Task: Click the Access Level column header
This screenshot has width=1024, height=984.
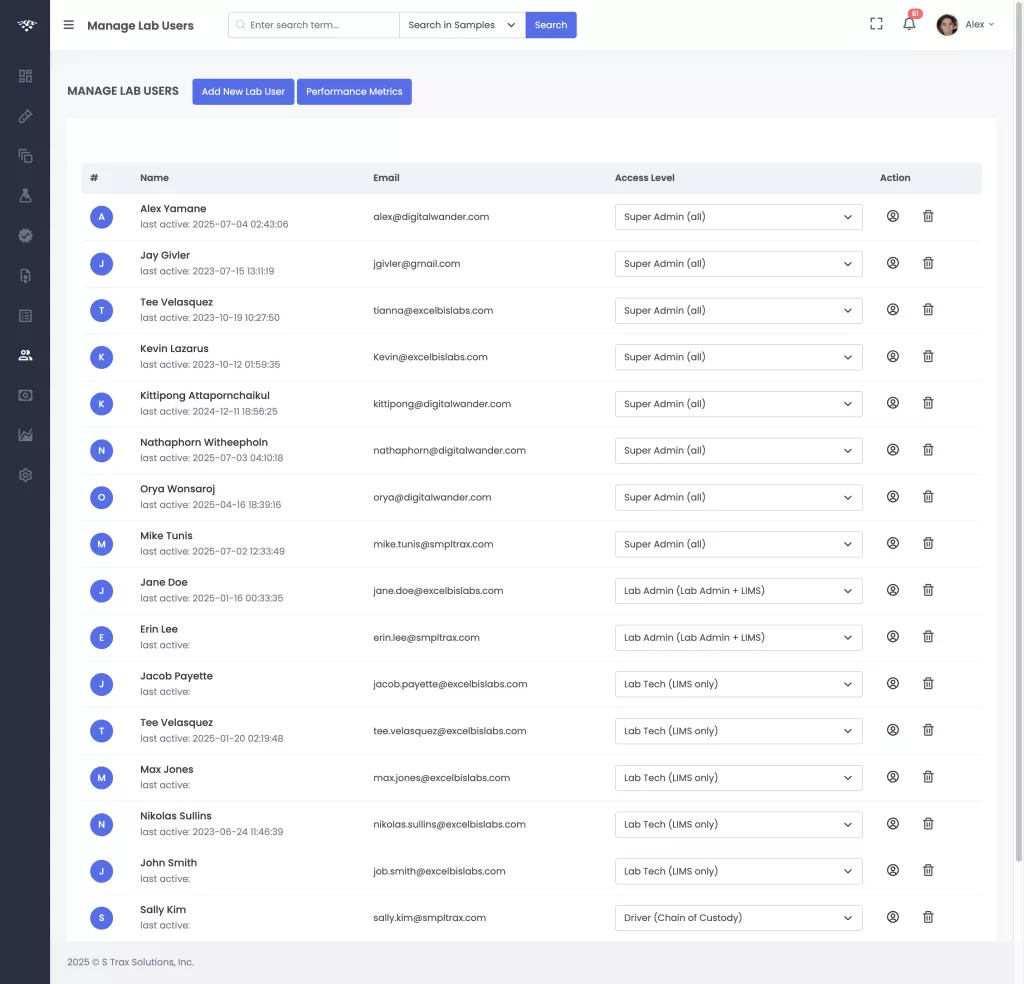Action: [645, 178]
